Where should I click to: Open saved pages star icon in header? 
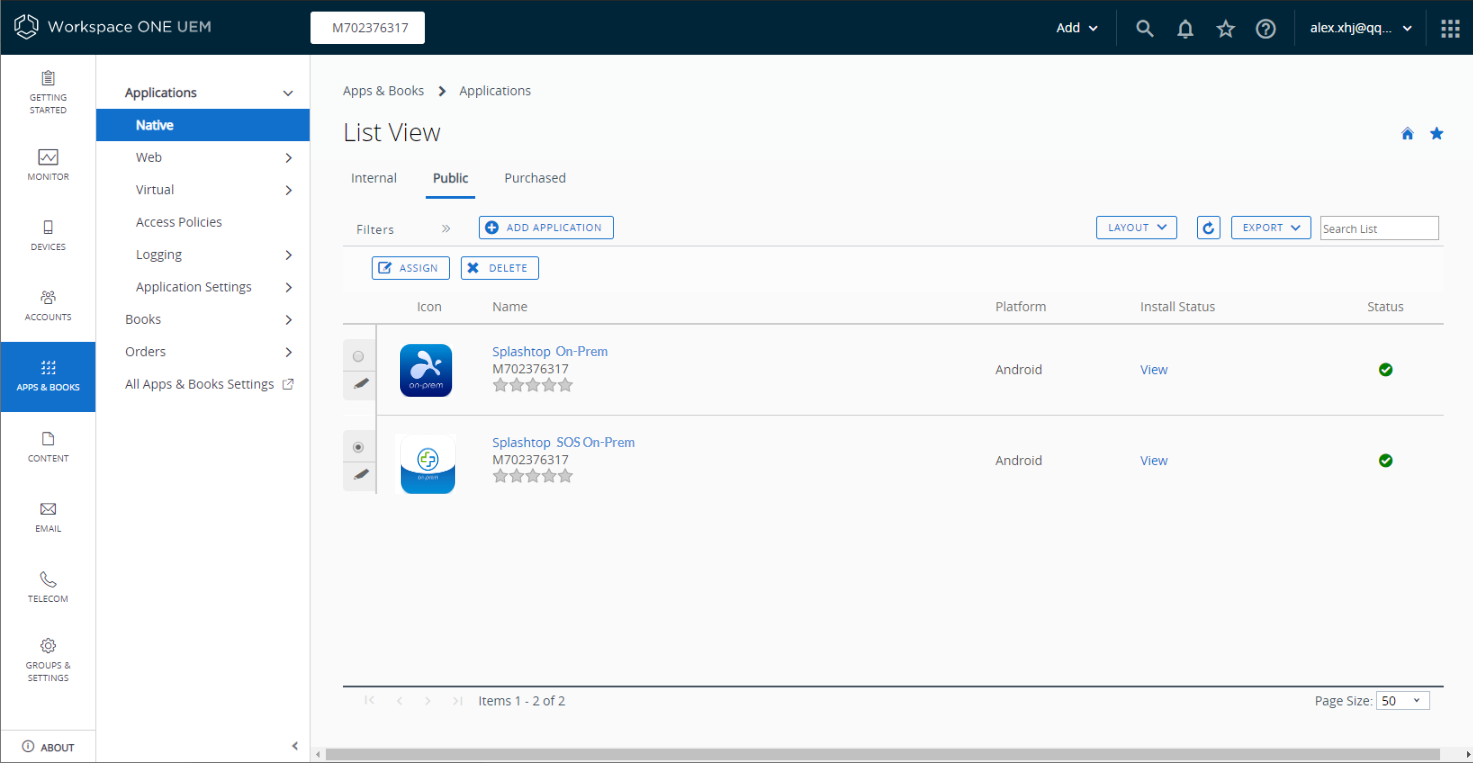(1226, 28)
